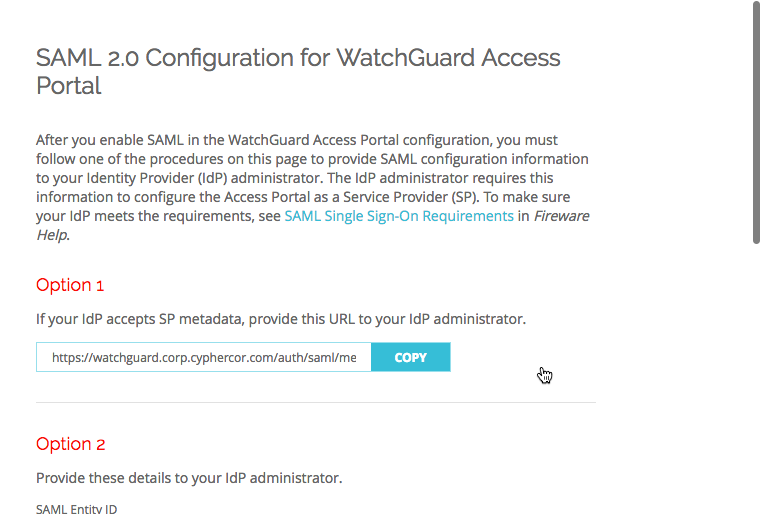Click 'After you enable SAML' paragraph start

point(90,140)
